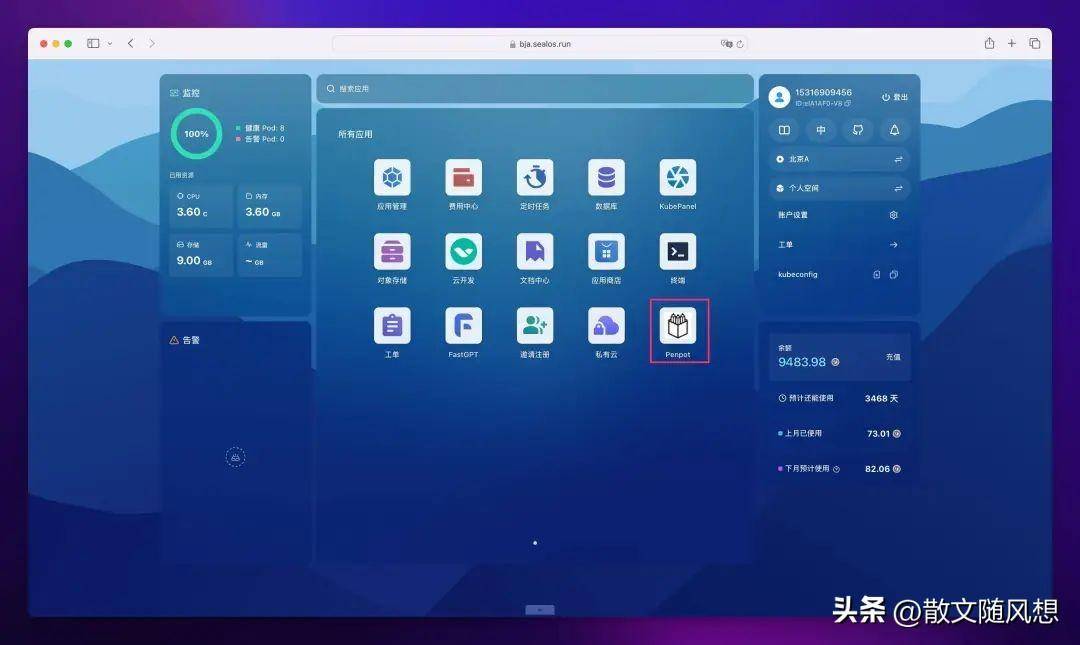The image size is (1080, 645).
Task: Click the 账户设置 label
Action: 793,215
